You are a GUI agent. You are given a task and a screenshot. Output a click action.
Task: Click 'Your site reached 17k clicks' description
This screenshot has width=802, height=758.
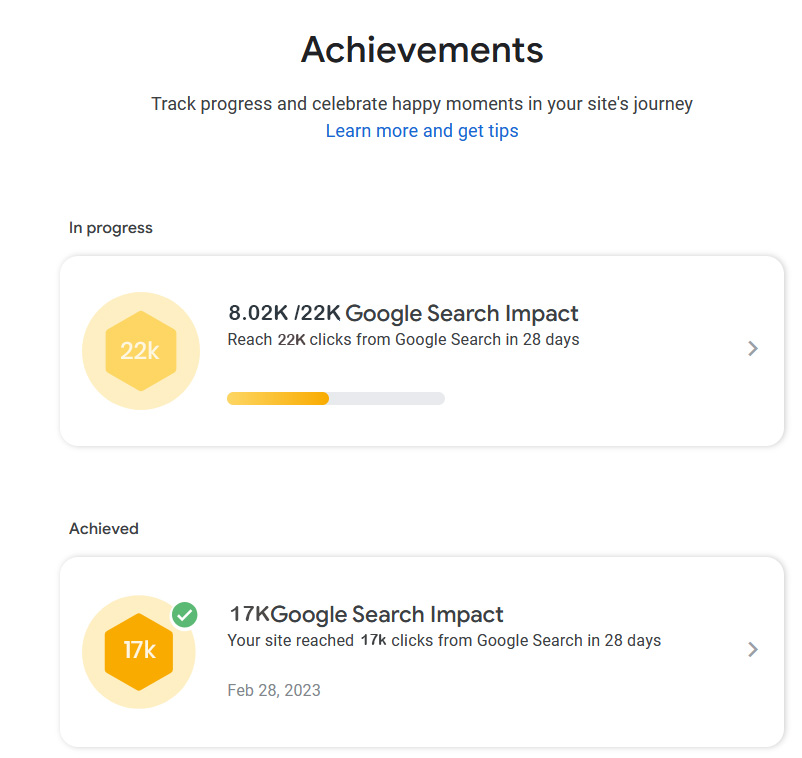444,640
